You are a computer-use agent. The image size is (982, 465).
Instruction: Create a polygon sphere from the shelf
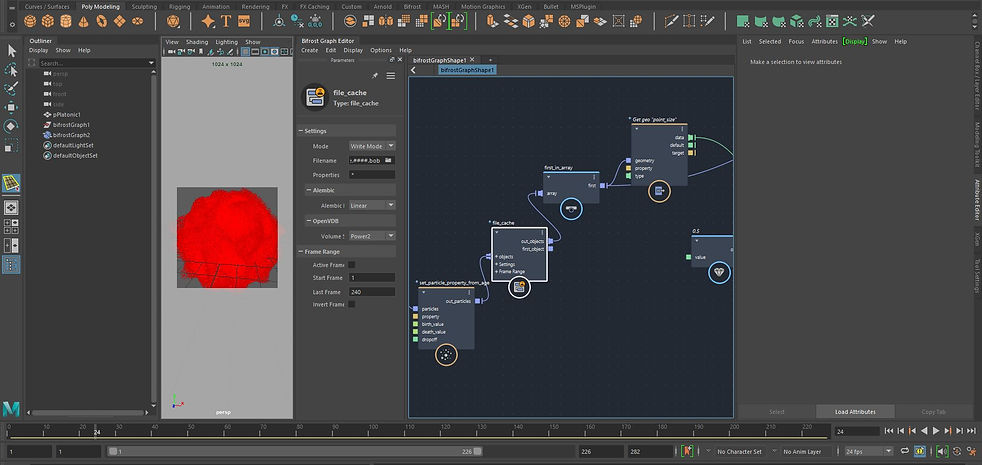point(29,21)
